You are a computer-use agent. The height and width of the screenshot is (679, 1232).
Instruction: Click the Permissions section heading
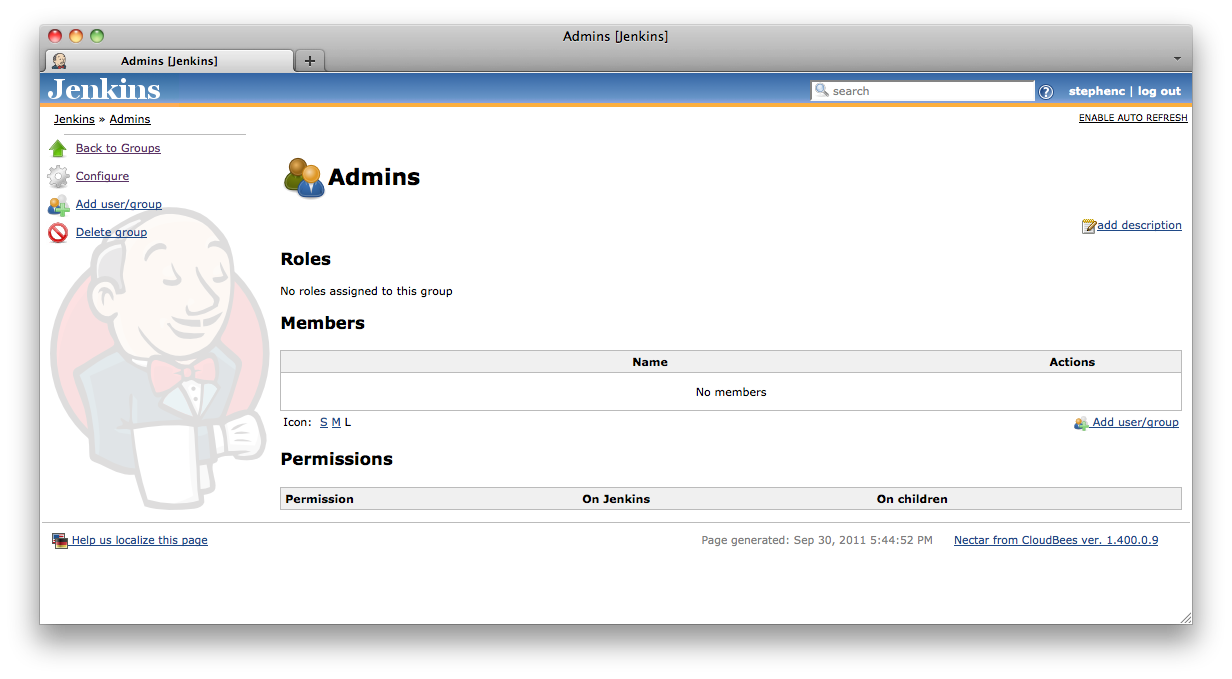pos(337,459)
